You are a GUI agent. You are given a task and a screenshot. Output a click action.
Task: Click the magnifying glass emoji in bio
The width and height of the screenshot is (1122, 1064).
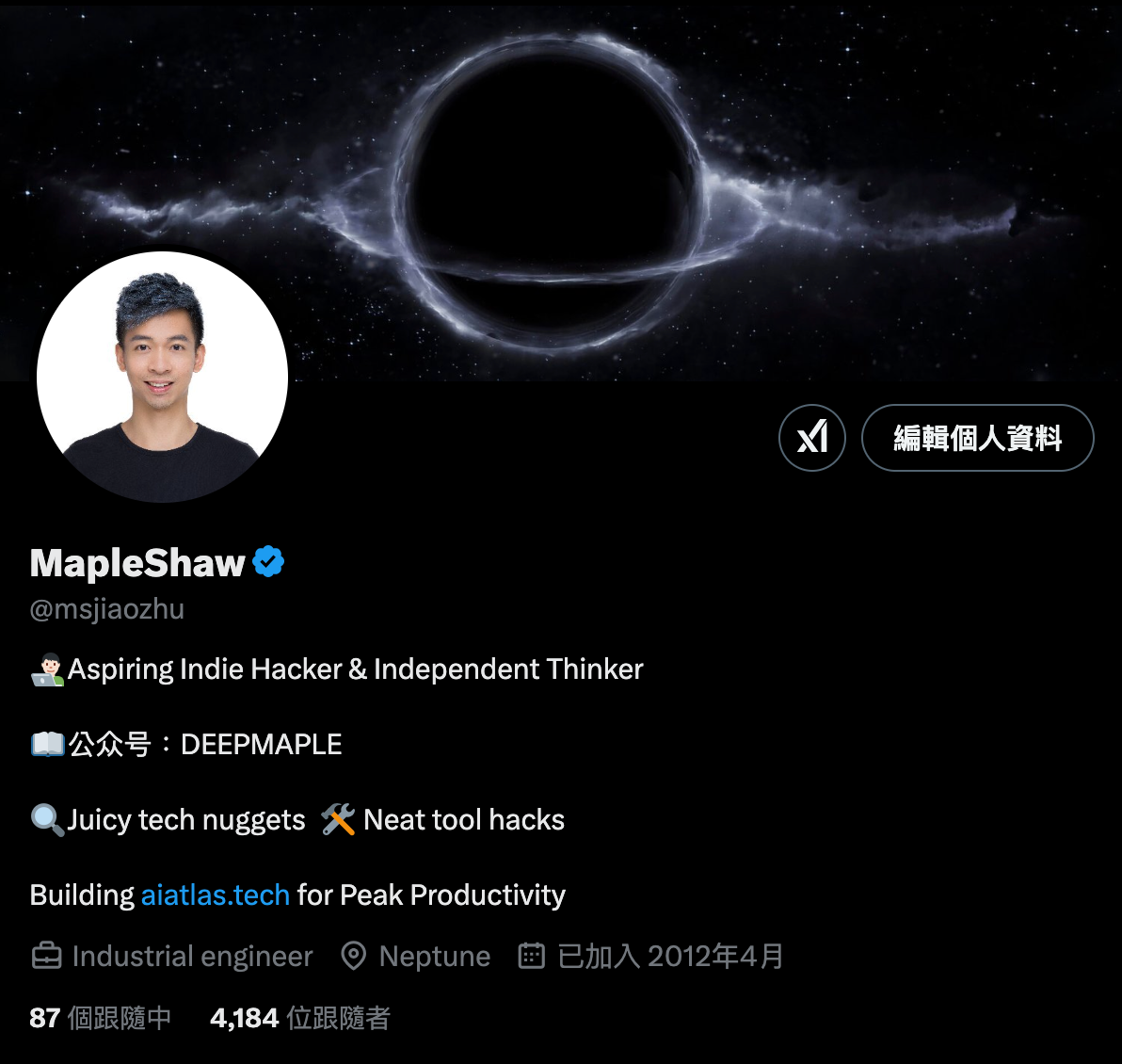click(x=47, y=820)
